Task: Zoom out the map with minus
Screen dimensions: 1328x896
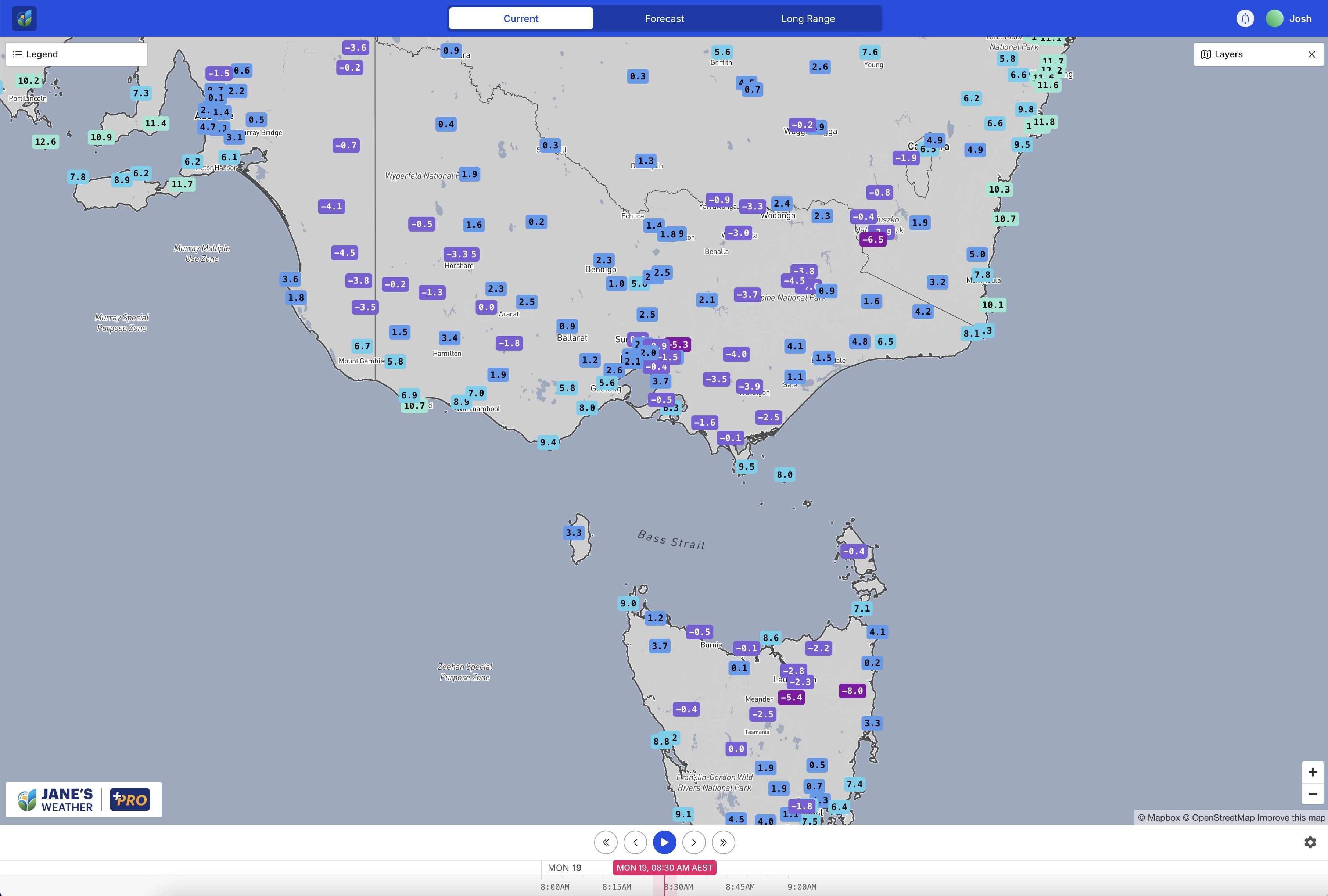Action: coord(1313,794)
